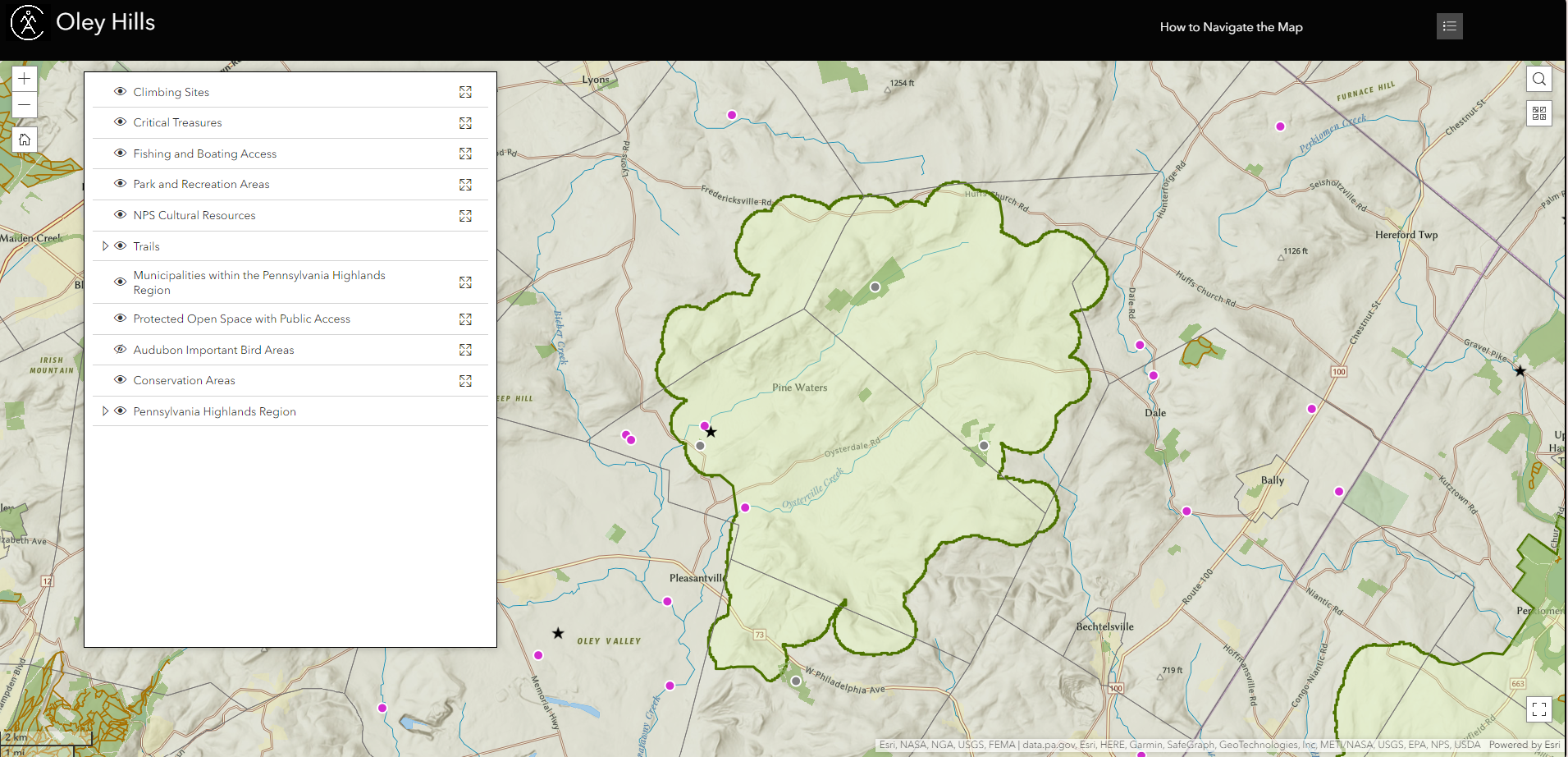Image resolution: width=1568 pixels, height=757 pixels.
Task: Zoom to the Climbing Sites layer extent
Action: pyautogui.click(x=465, y=92)
